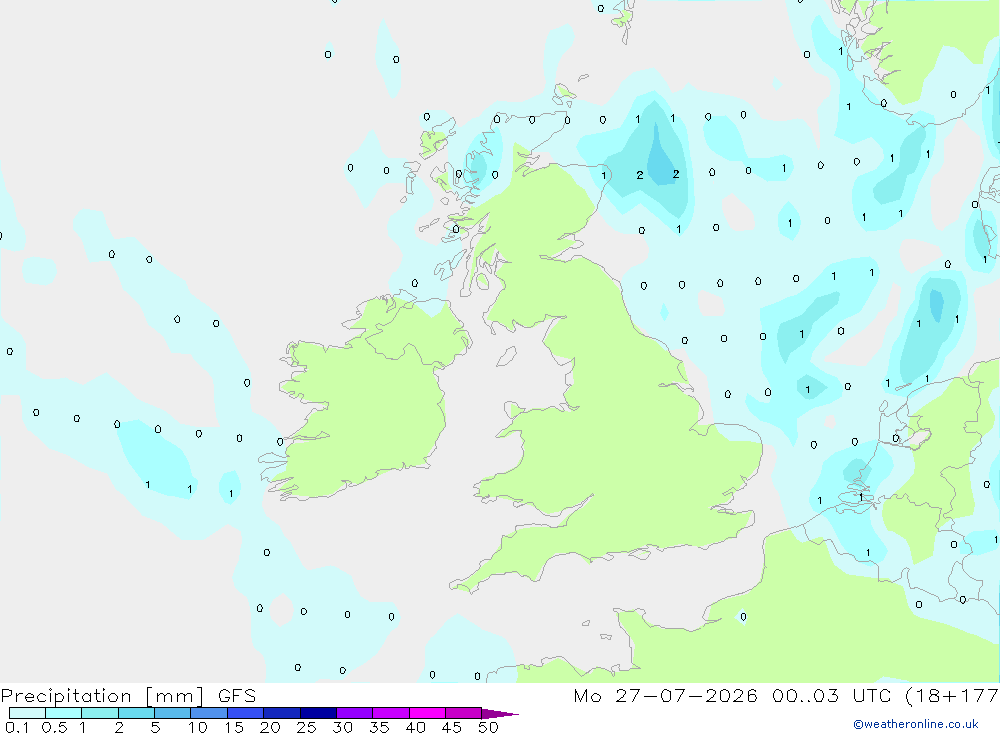Click the "[mm]" unit label
This screenshot has width=1000, height=733.
pos(175,696)
